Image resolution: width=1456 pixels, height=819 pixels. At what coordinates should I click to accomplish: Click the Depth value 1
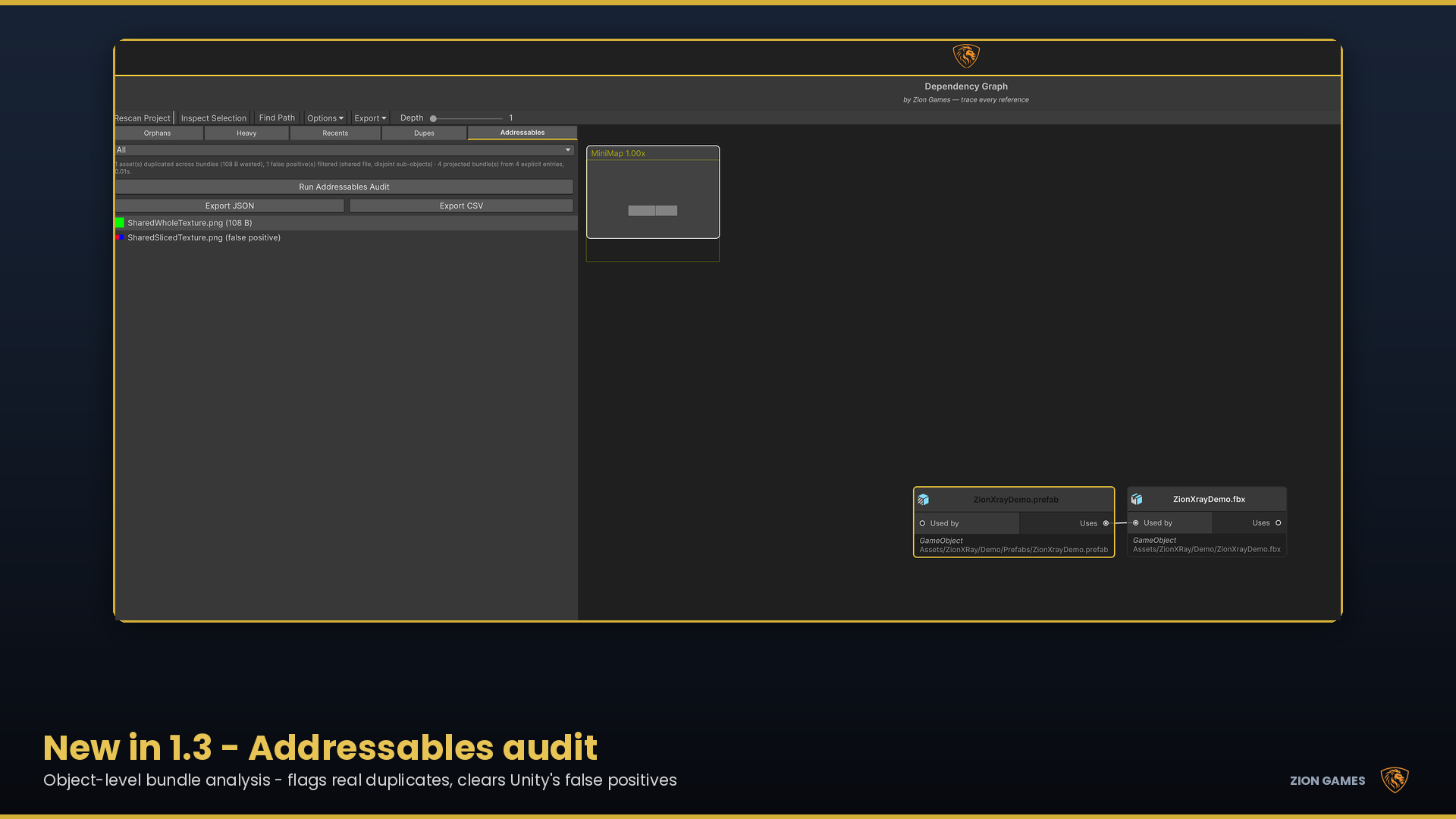tap(511, 118)
